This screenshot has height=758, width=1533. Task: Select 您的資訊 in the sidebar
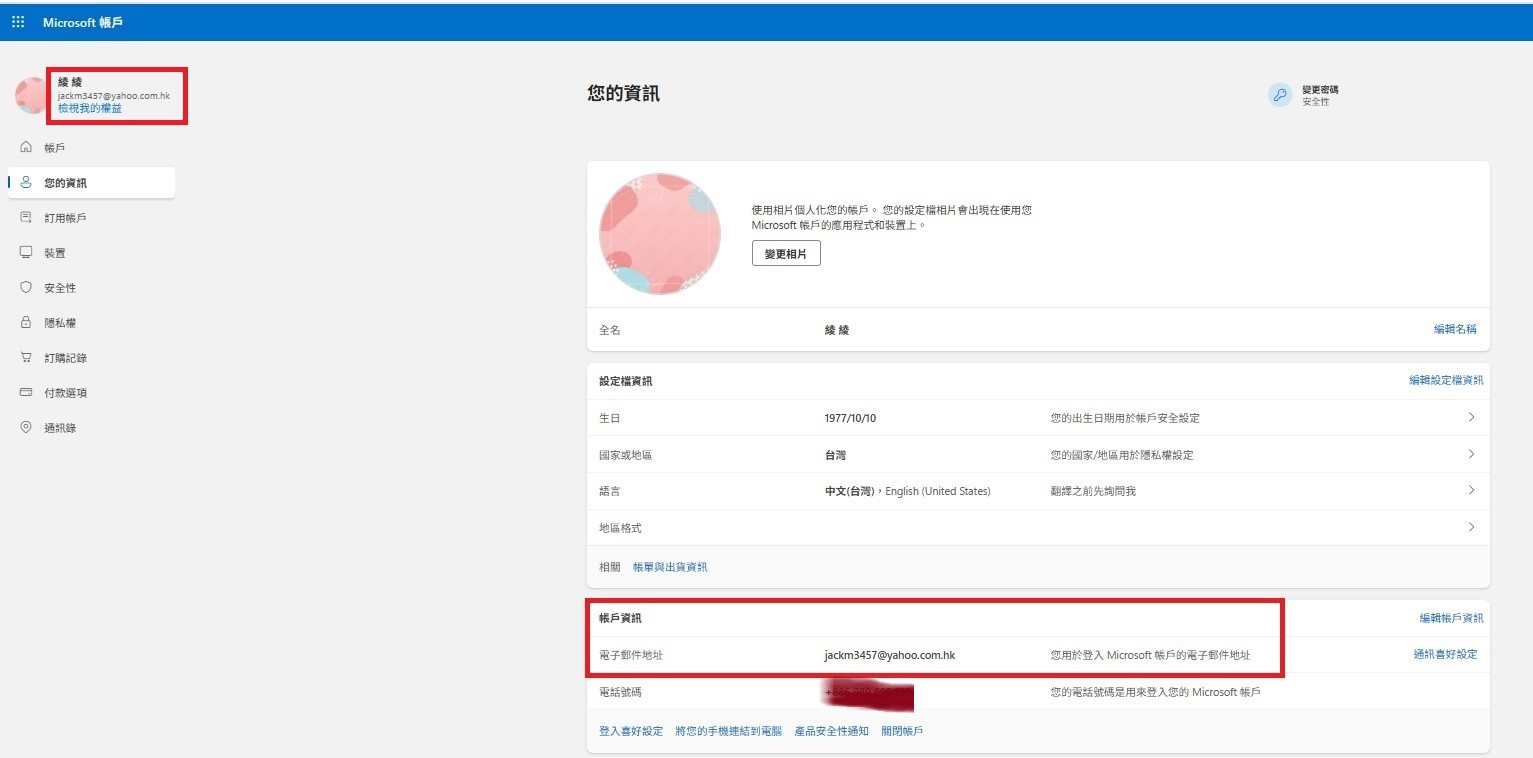click(x=92, y=183)
